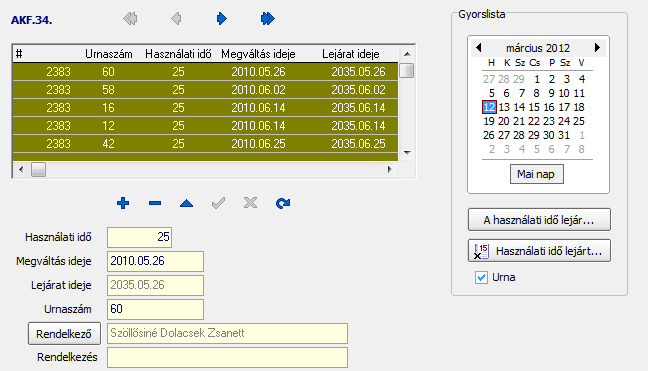Go to previous month in calendar
Viewport: 648px width, 371px height.
click(479, 48)
